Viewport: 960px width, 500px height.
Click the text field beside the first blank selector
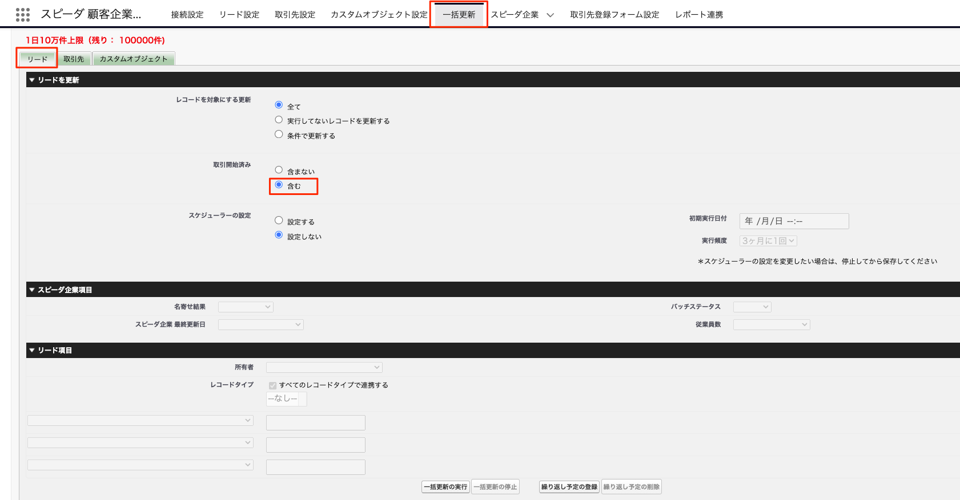point(315,422)
